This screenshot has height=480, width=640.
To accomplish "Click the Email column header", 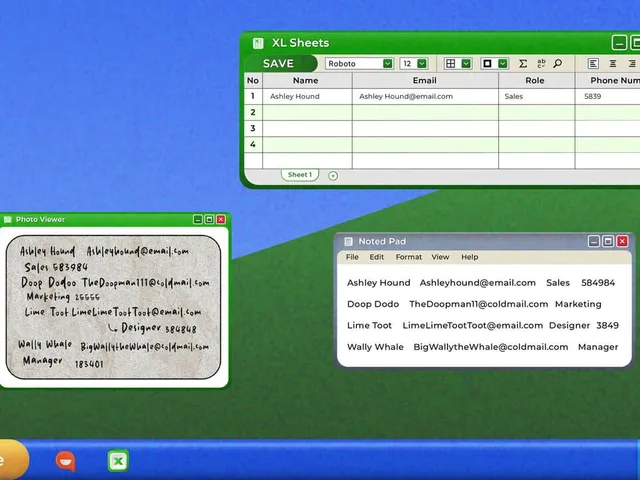I will point(425,80).
